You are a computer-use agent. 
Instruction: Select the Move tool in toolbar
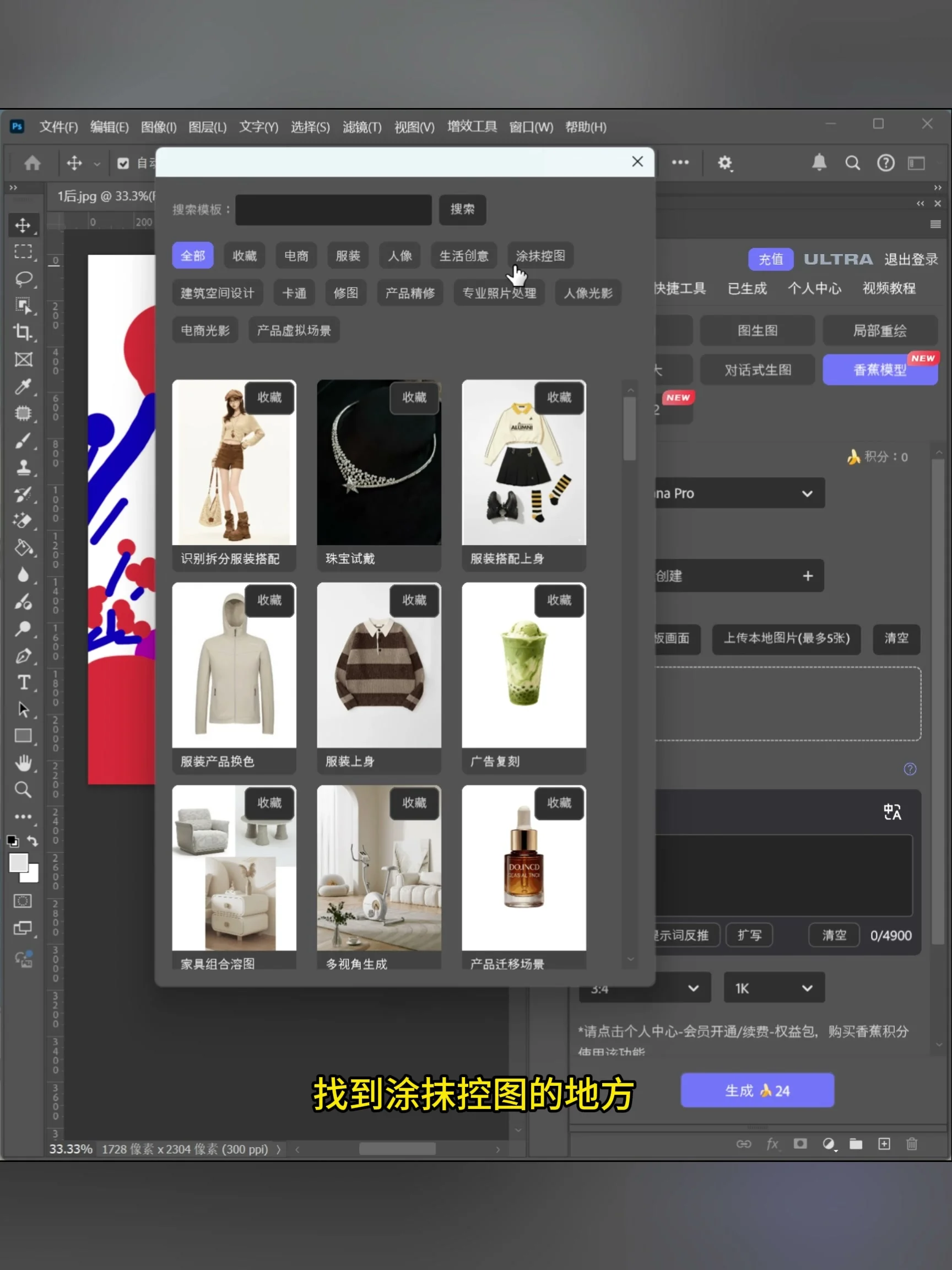coord(23,225)
